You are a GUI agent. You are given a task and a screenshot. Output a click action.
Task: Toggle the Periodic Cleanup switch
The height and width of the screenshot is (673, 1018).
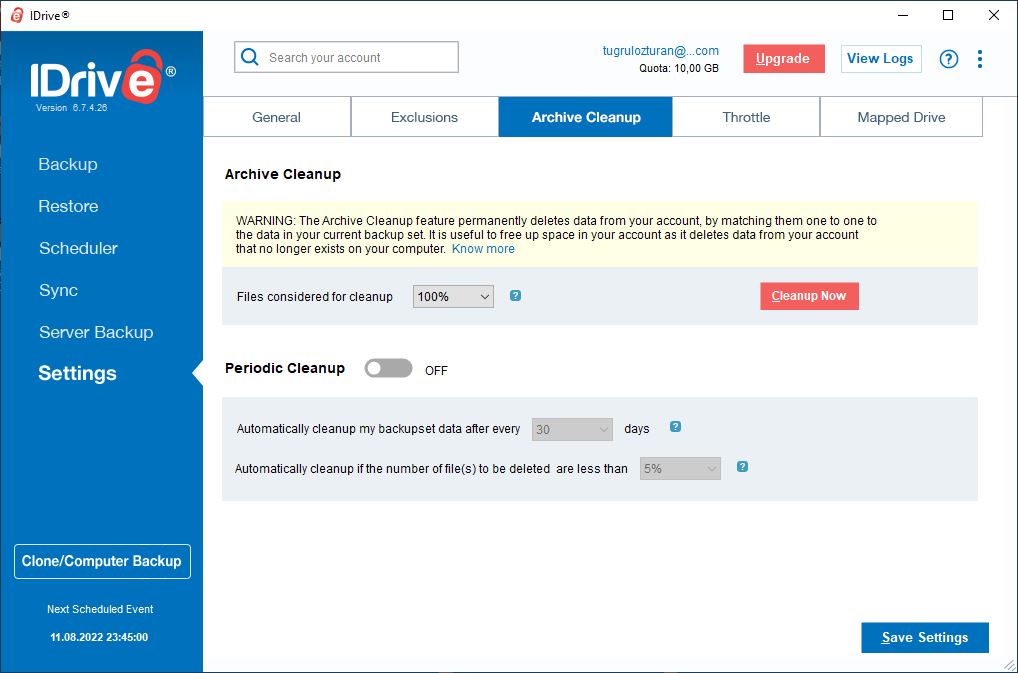coord(388,369)
